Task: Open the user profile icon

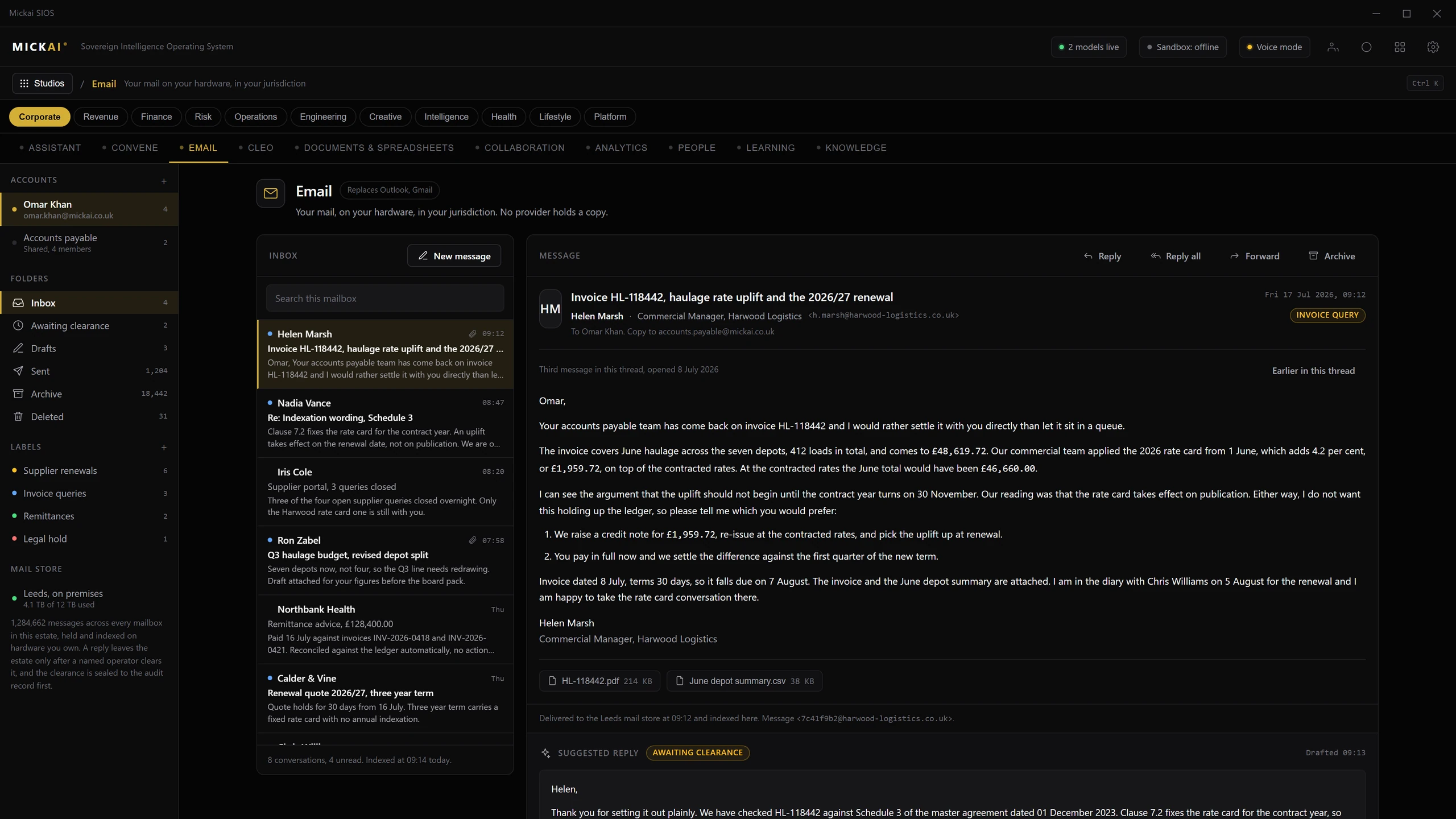Action: pos(1333,47)
